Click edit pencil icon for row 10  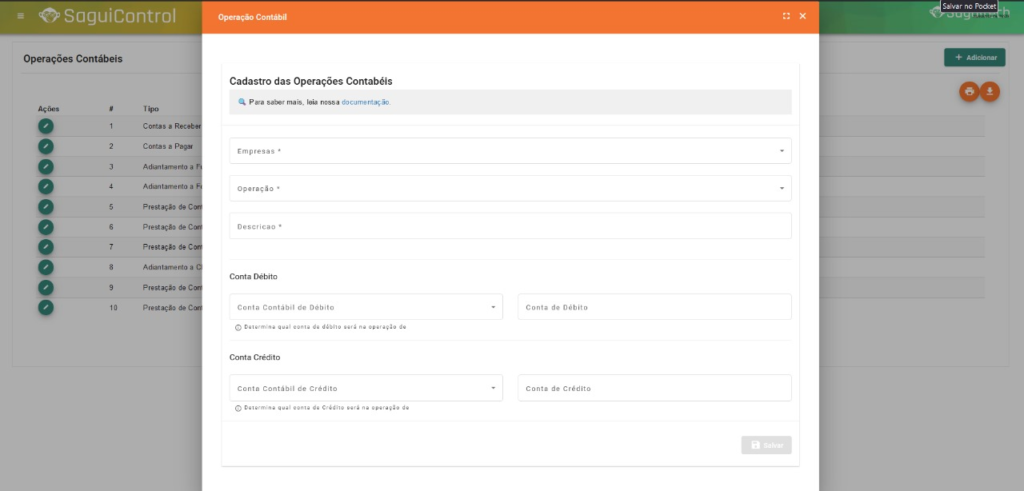point(46,307)
